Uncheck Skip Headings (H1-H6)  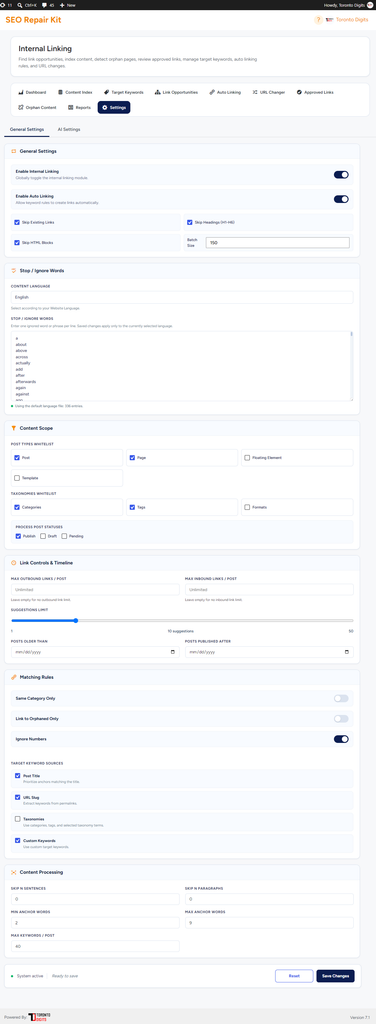click(189, 223)
